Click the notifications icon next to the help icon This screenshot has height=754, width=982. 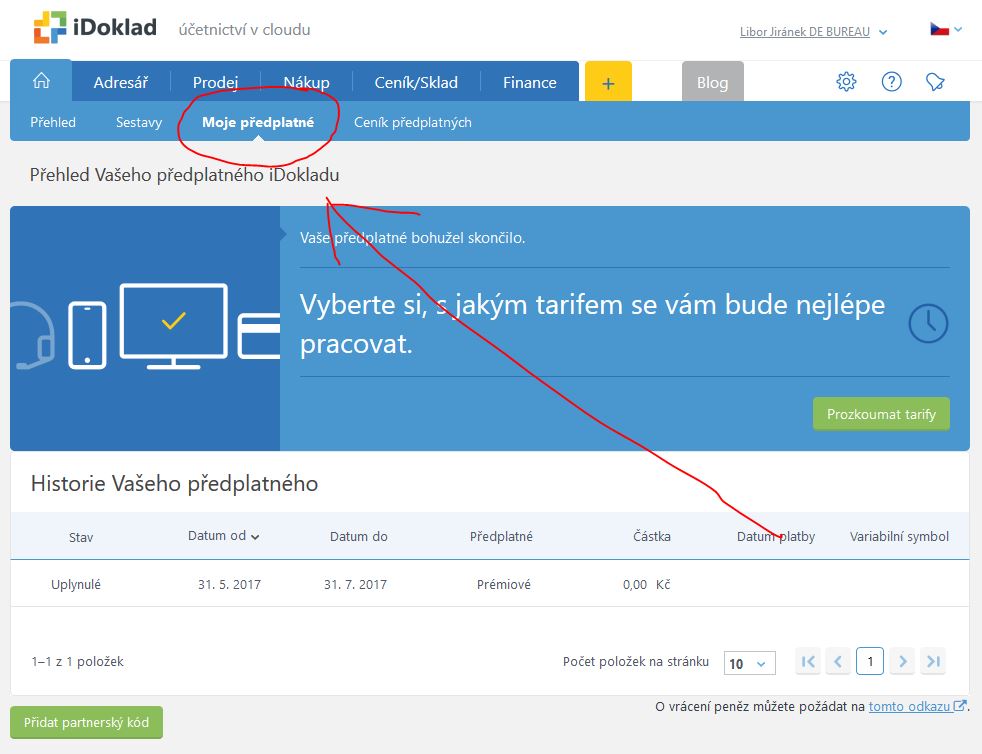935,82
